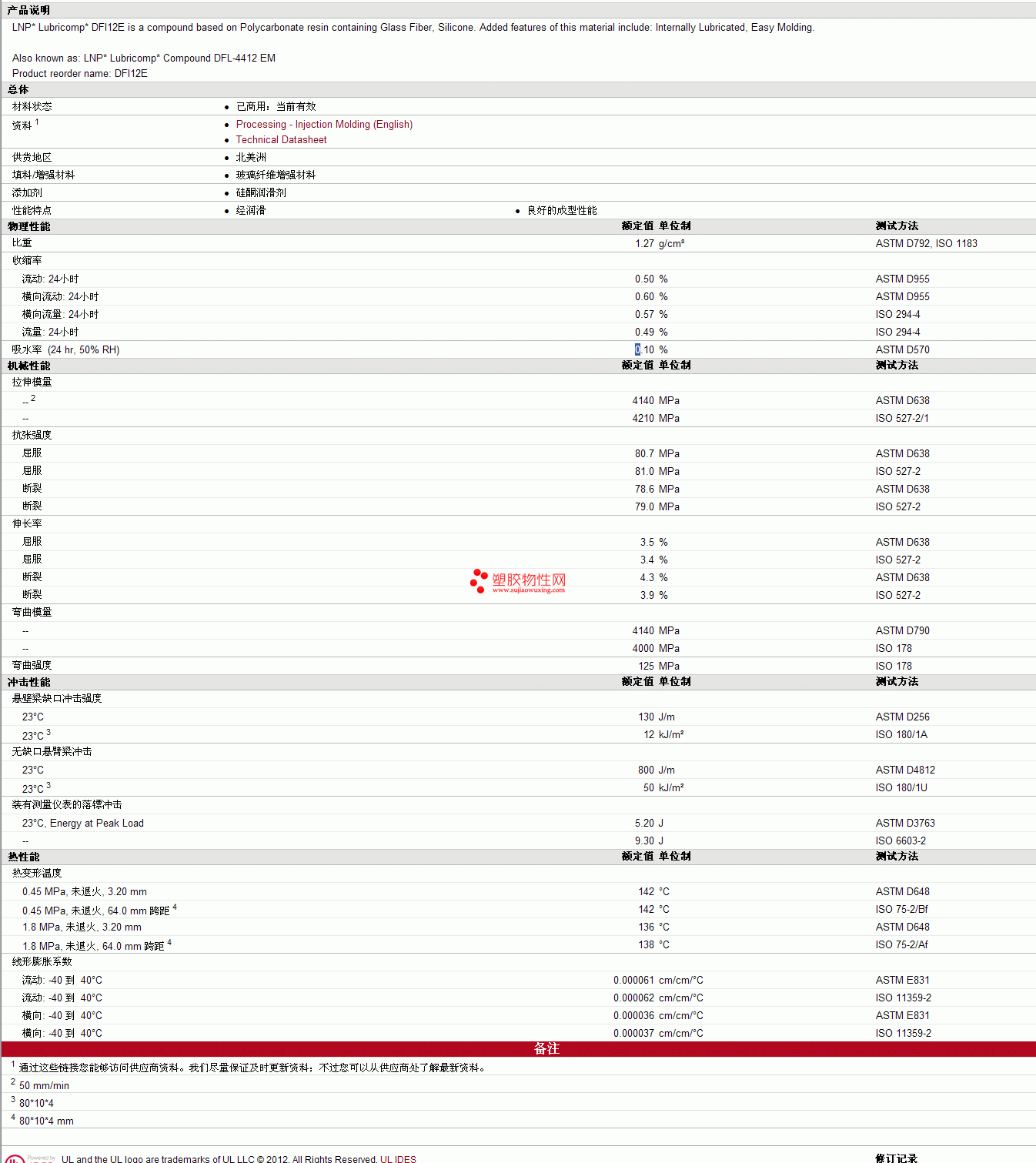Click the 良好的成型性能 feature text
The width and height of the screenshot is (1036, 1163).
(x=562, y=210)
